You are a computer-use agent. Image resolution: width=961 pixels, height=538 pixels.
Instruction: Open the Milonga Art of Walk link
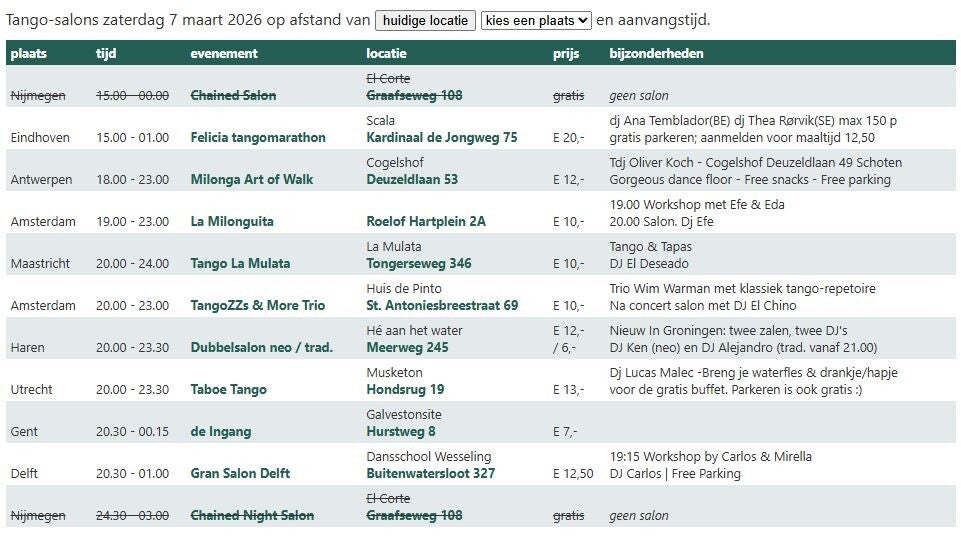point(252,180)
